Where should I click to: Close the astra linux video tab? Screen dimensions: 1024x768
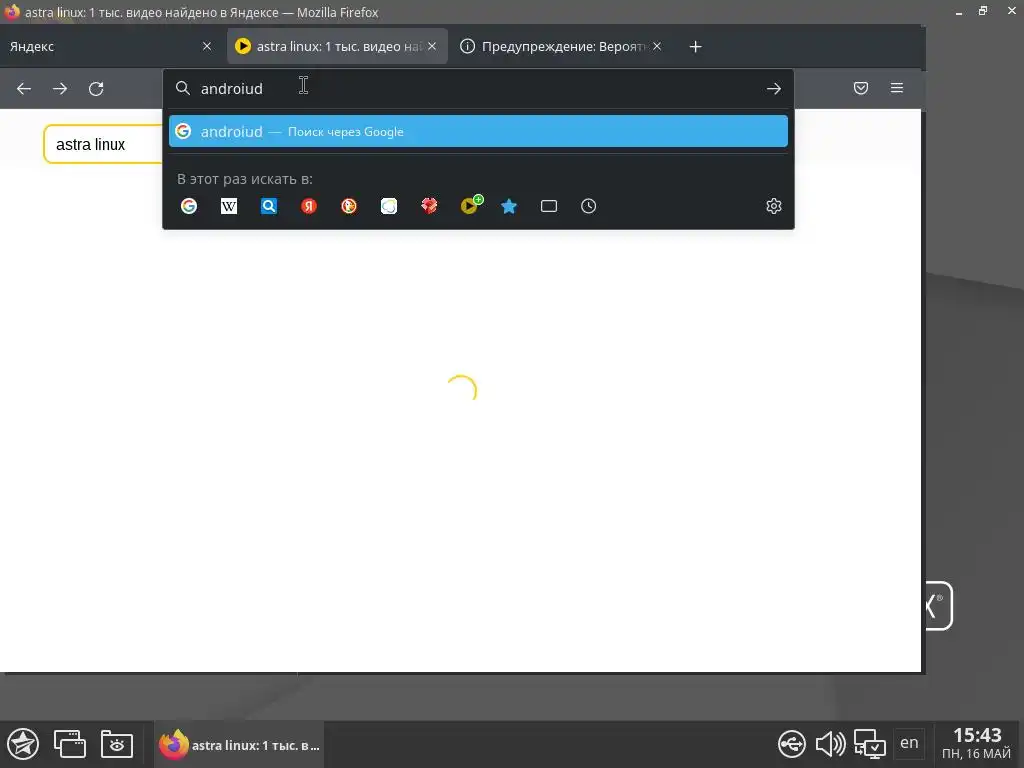coord(432,46)
